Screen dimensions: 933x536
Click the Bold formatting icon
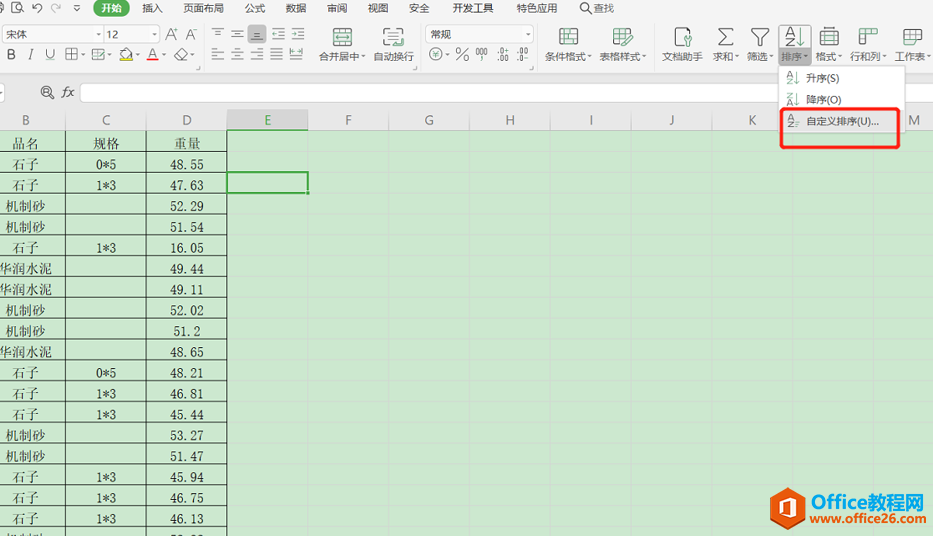[x=11, y=55]
